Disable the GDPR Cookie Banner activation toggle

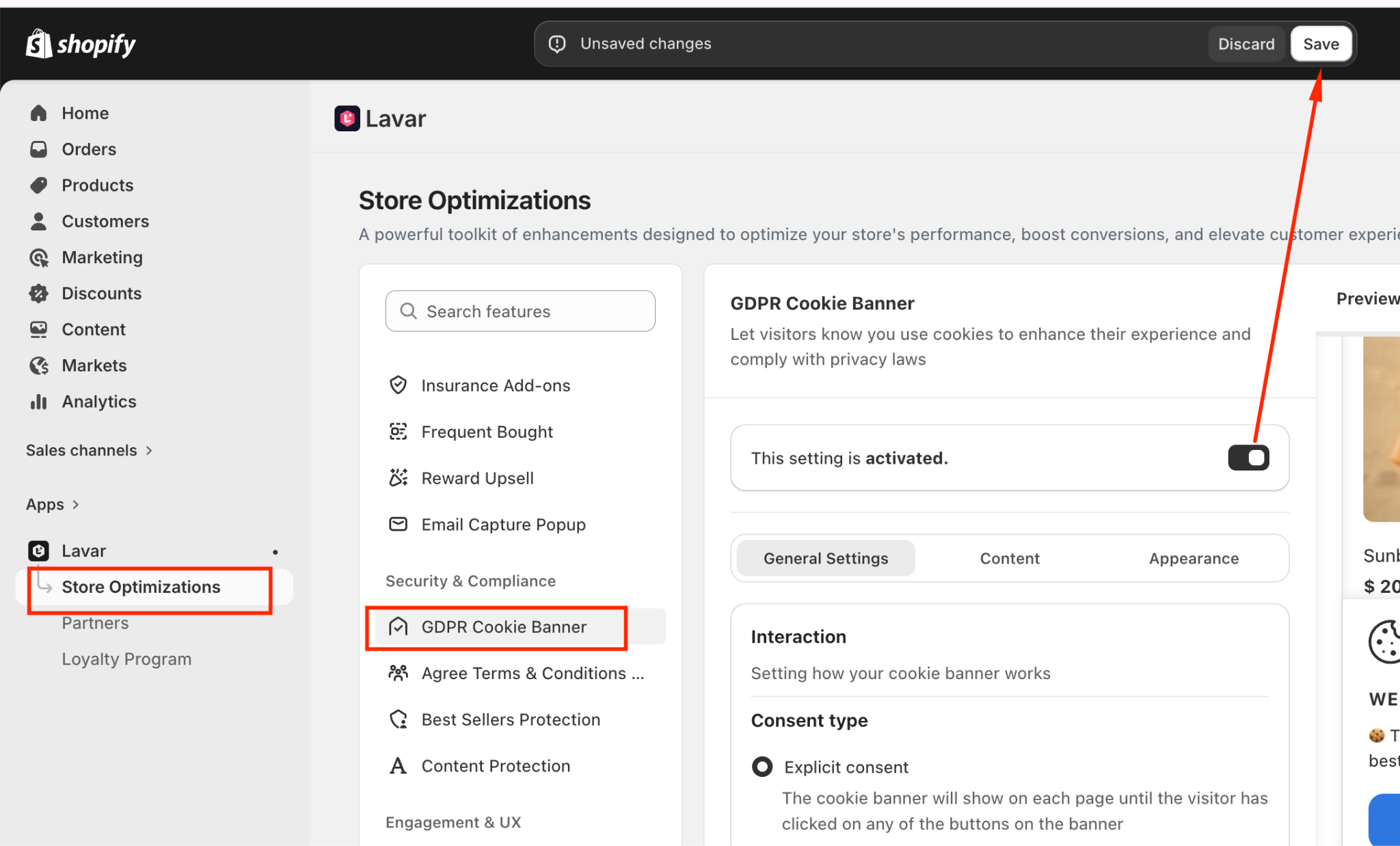(1248, 458)
